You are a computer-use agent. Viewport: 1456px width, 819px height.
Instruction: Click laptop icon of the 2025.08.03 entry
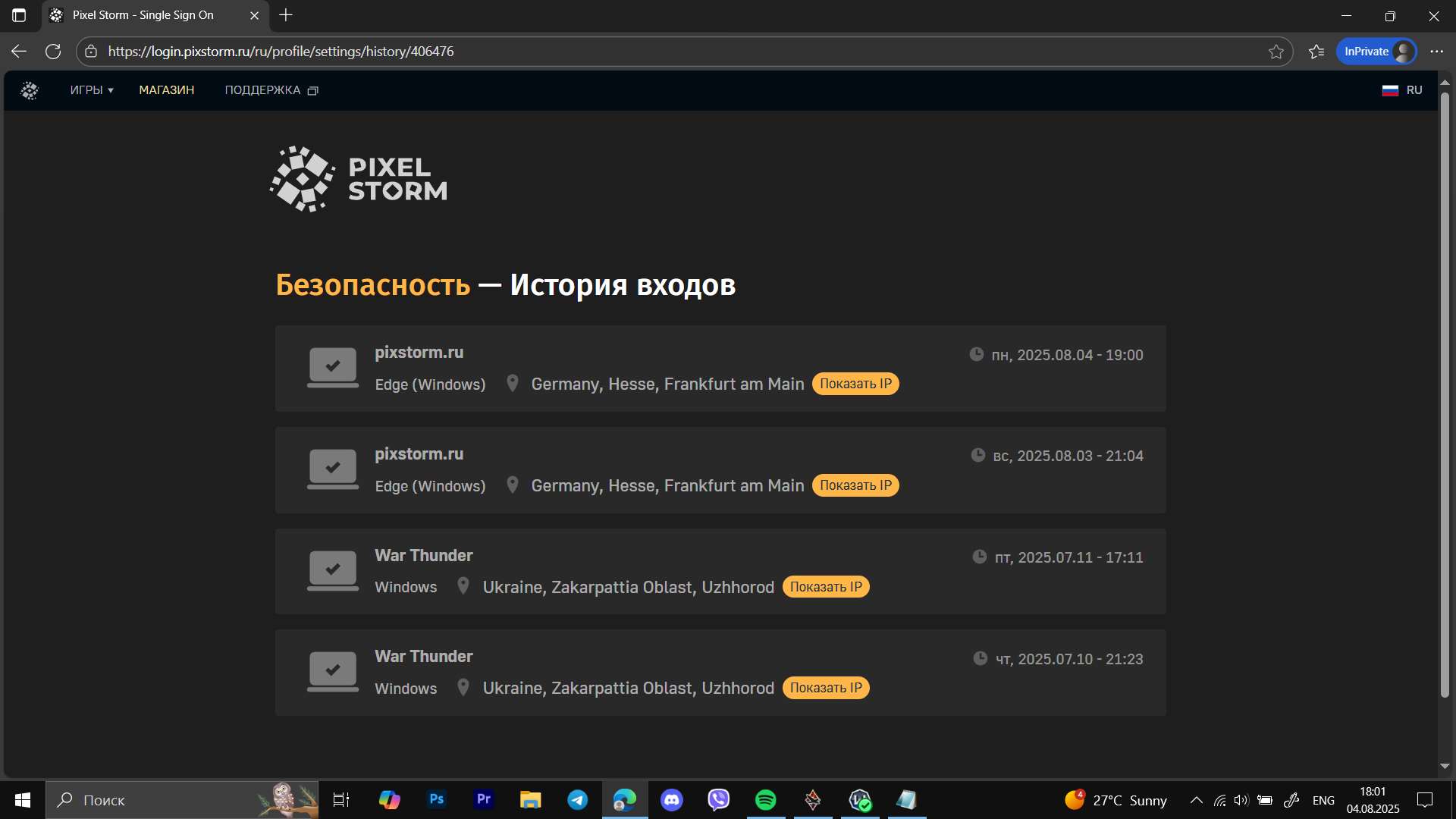click(x=333, y=469)
